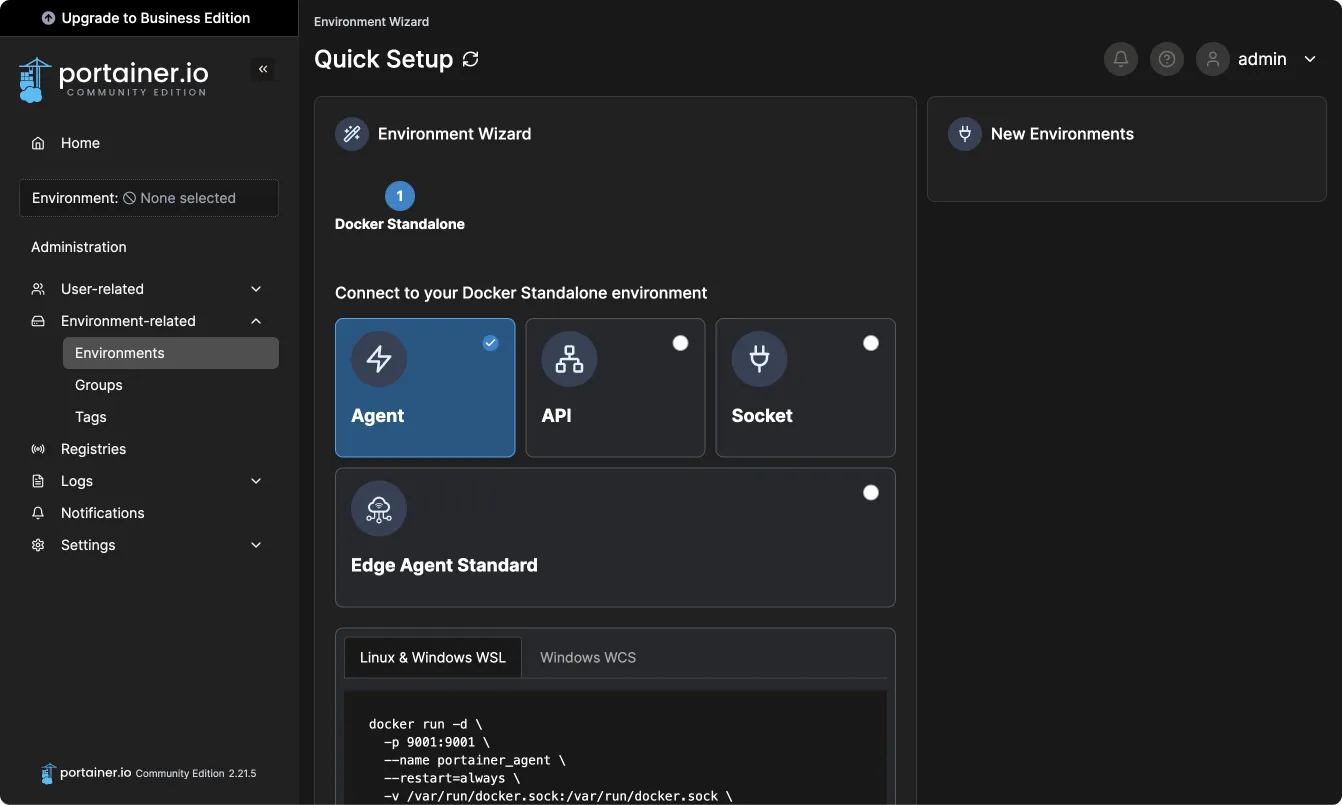This screenshot has width=1342, height=805.
Task: Open the Notifications page
Action: point(149,513)
